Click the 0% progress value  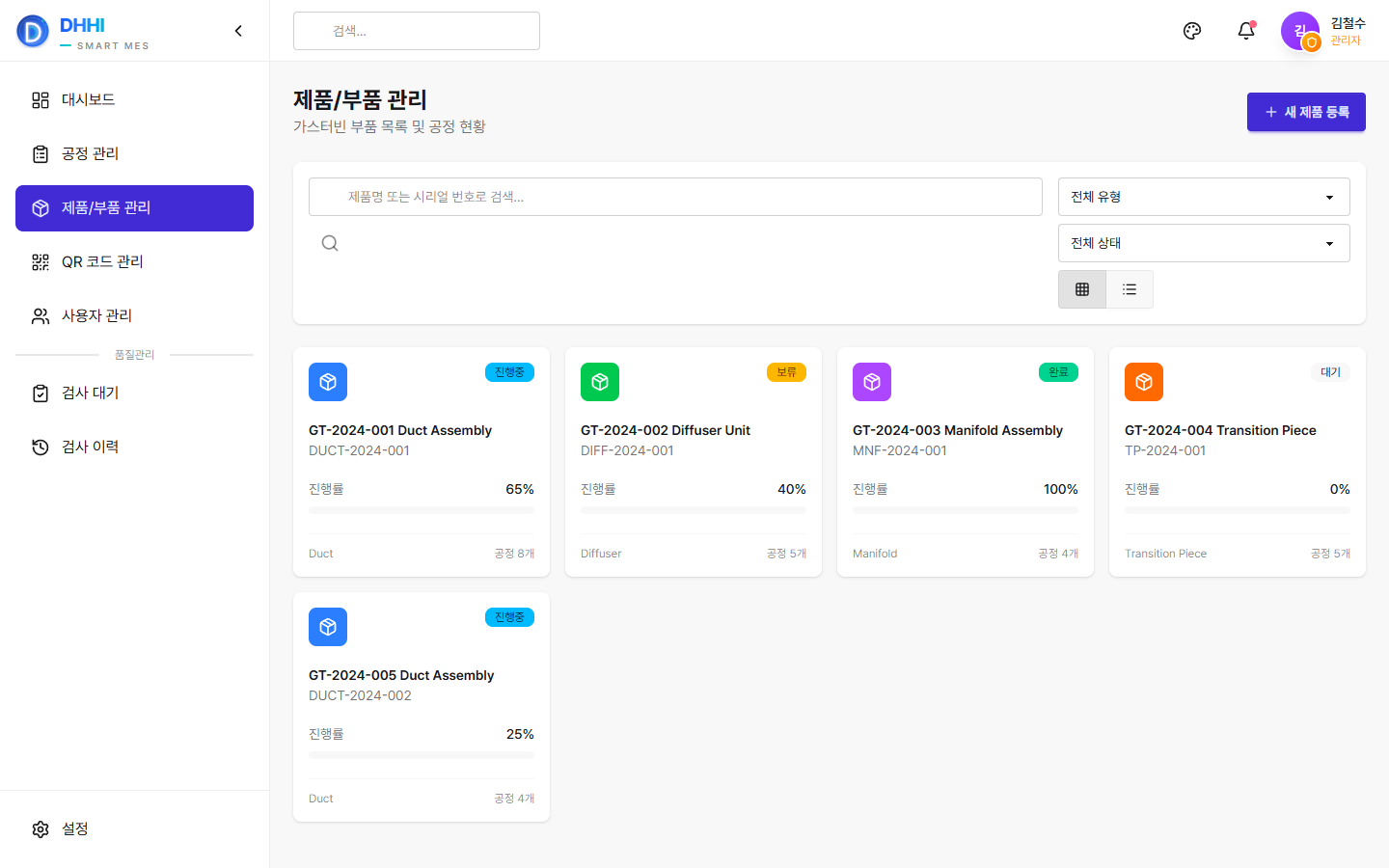coord(1340,489)
